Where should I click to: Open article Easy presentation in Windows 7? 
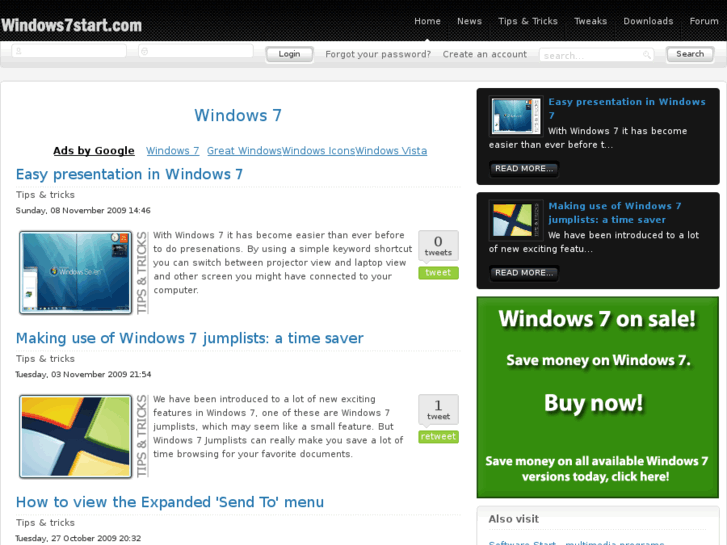(129, 174)
